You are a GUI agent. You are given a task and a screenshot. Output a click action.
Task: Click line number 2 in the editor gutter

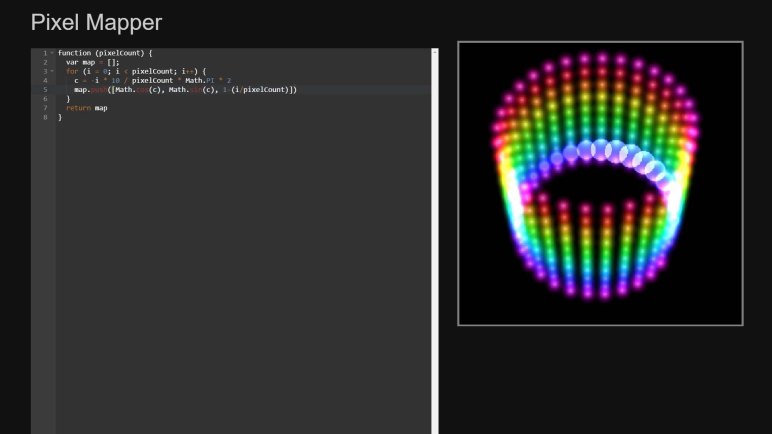(x=44, y=62)
